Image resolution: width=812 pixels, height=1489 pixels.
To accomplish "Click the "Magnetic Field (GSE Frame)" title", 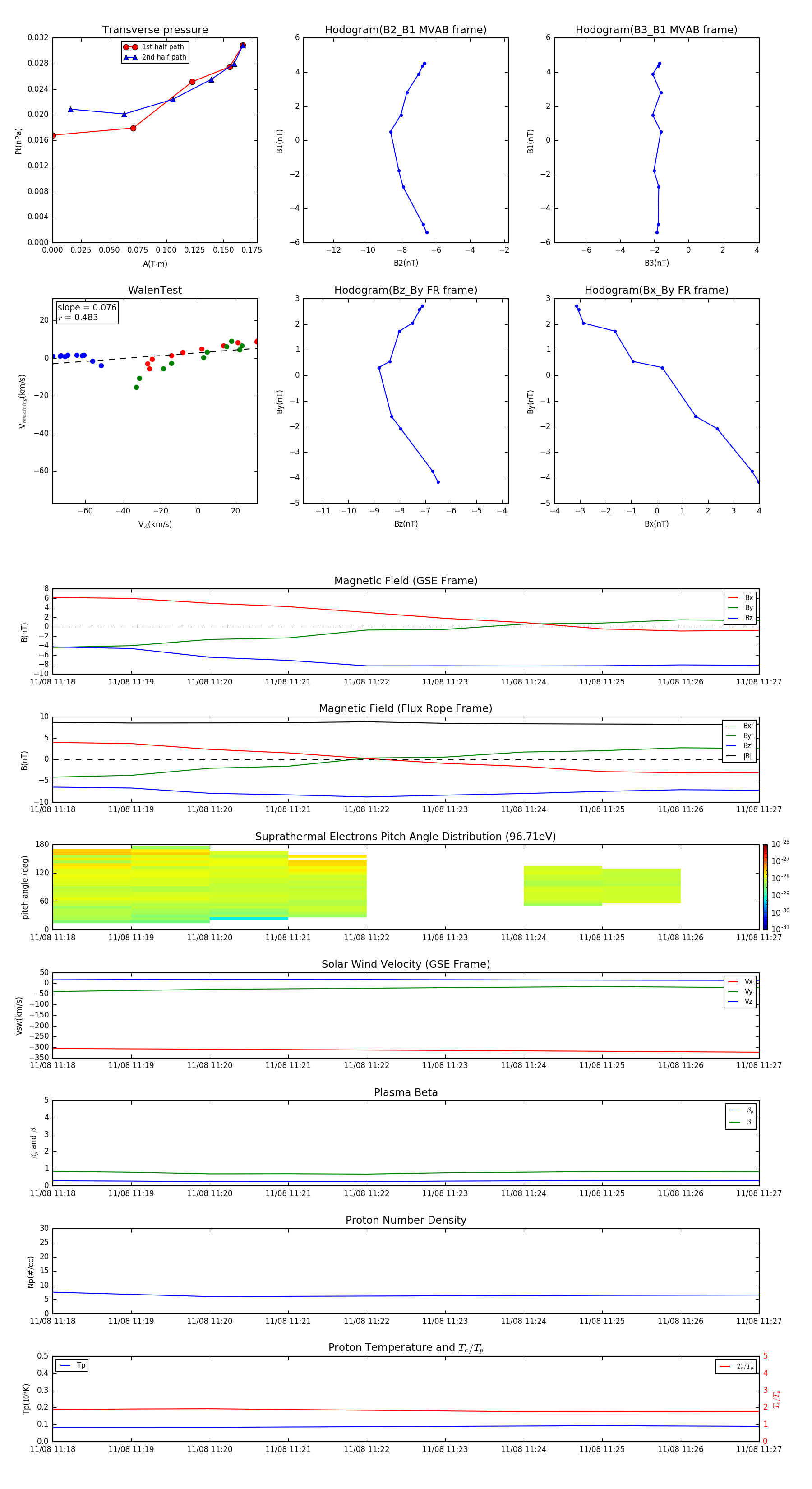I will tap(406, 581).
